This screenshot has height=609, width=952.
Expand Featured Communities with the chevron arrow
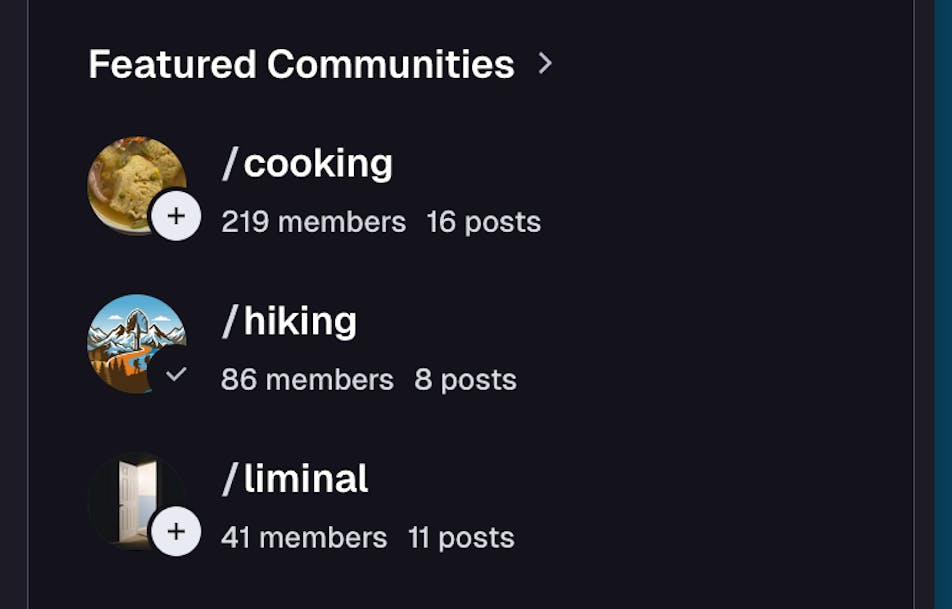pos(545,64)
